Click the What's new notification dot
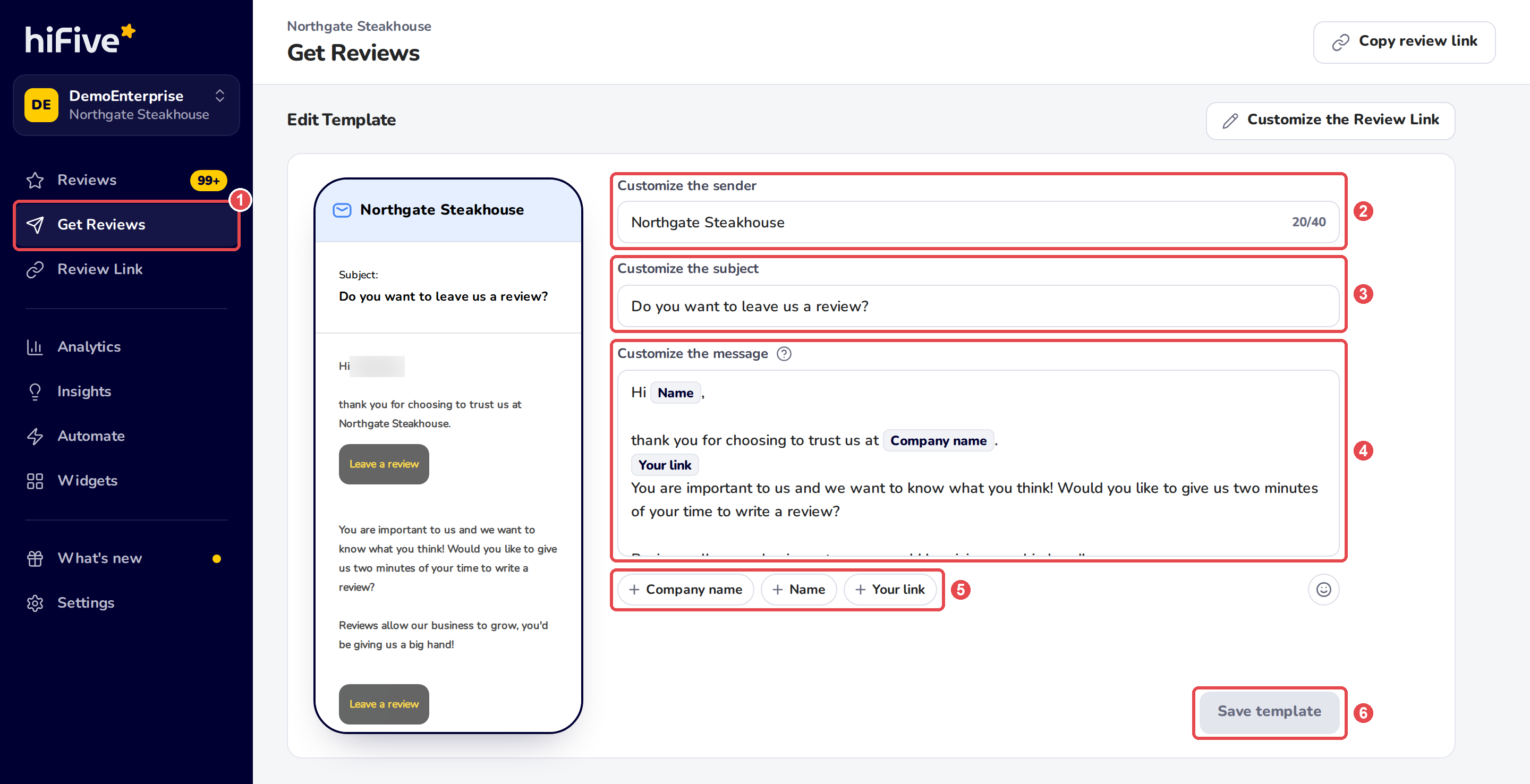1530x784 pixels. [x=217, y=559]
